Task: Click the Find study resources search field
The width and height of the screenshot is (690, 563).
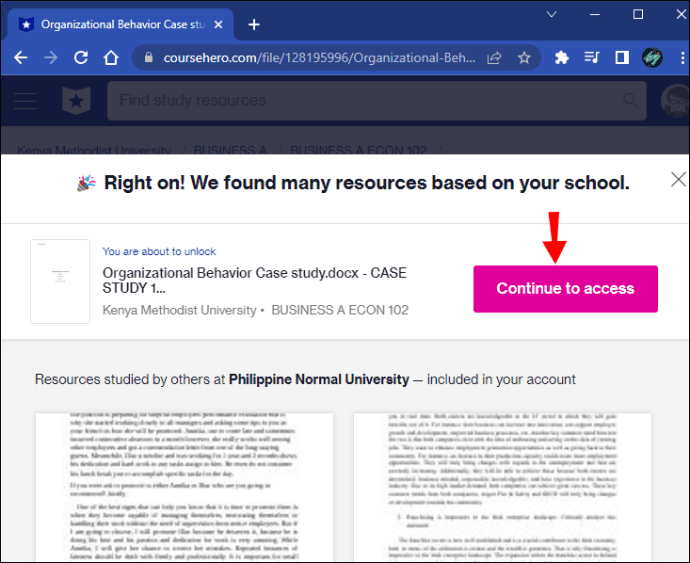Action: tap(377, 100)
